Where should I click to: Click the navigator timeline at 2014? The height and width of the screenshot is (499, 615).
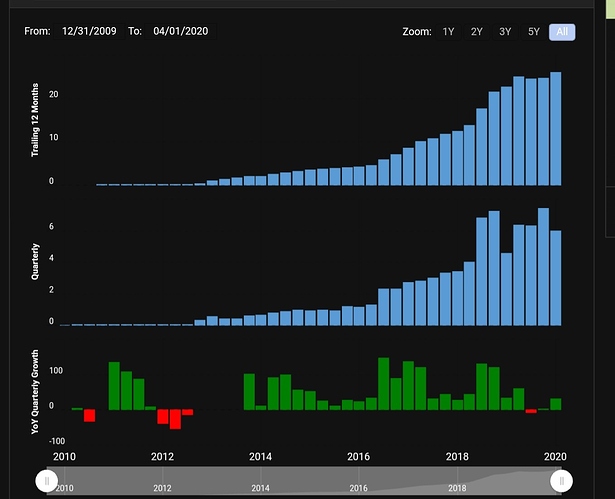260,488
